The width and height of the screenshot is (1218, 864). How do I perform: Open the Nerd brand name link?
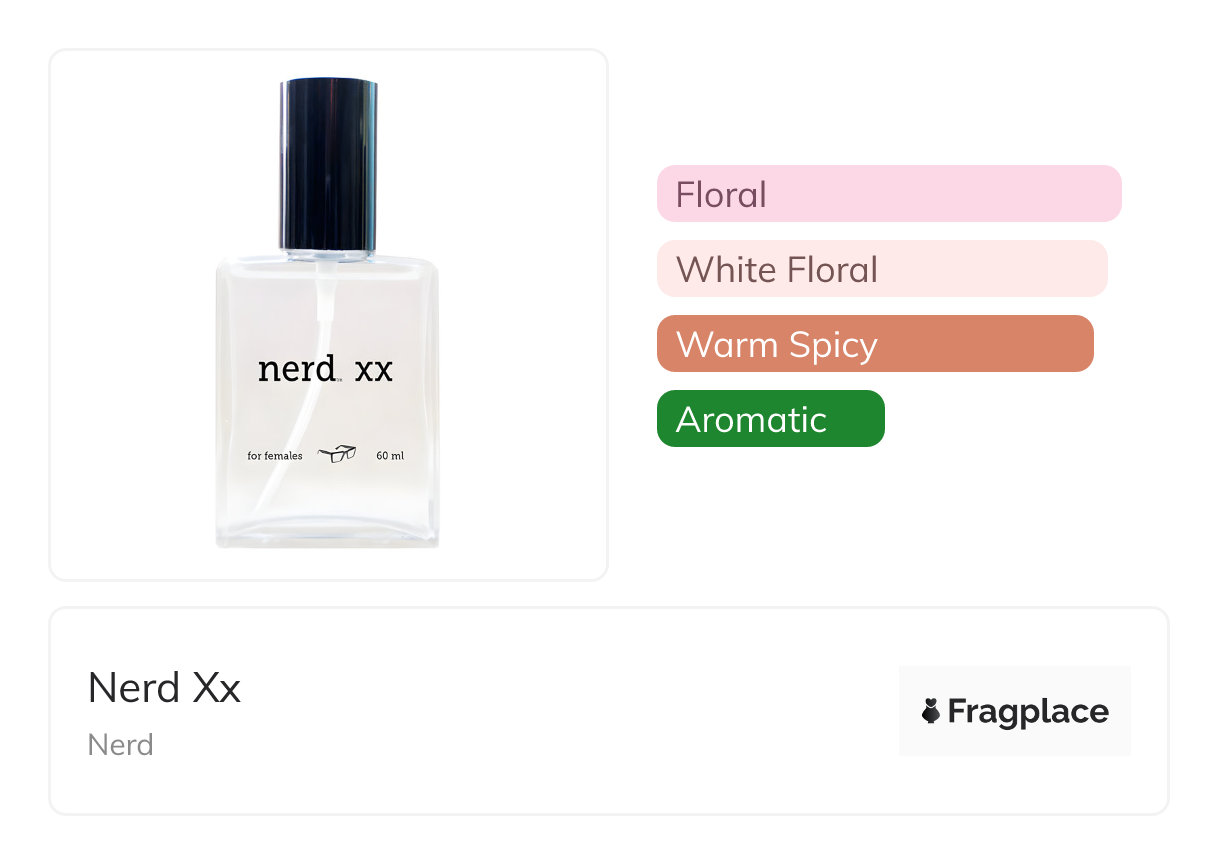[120, 745]
